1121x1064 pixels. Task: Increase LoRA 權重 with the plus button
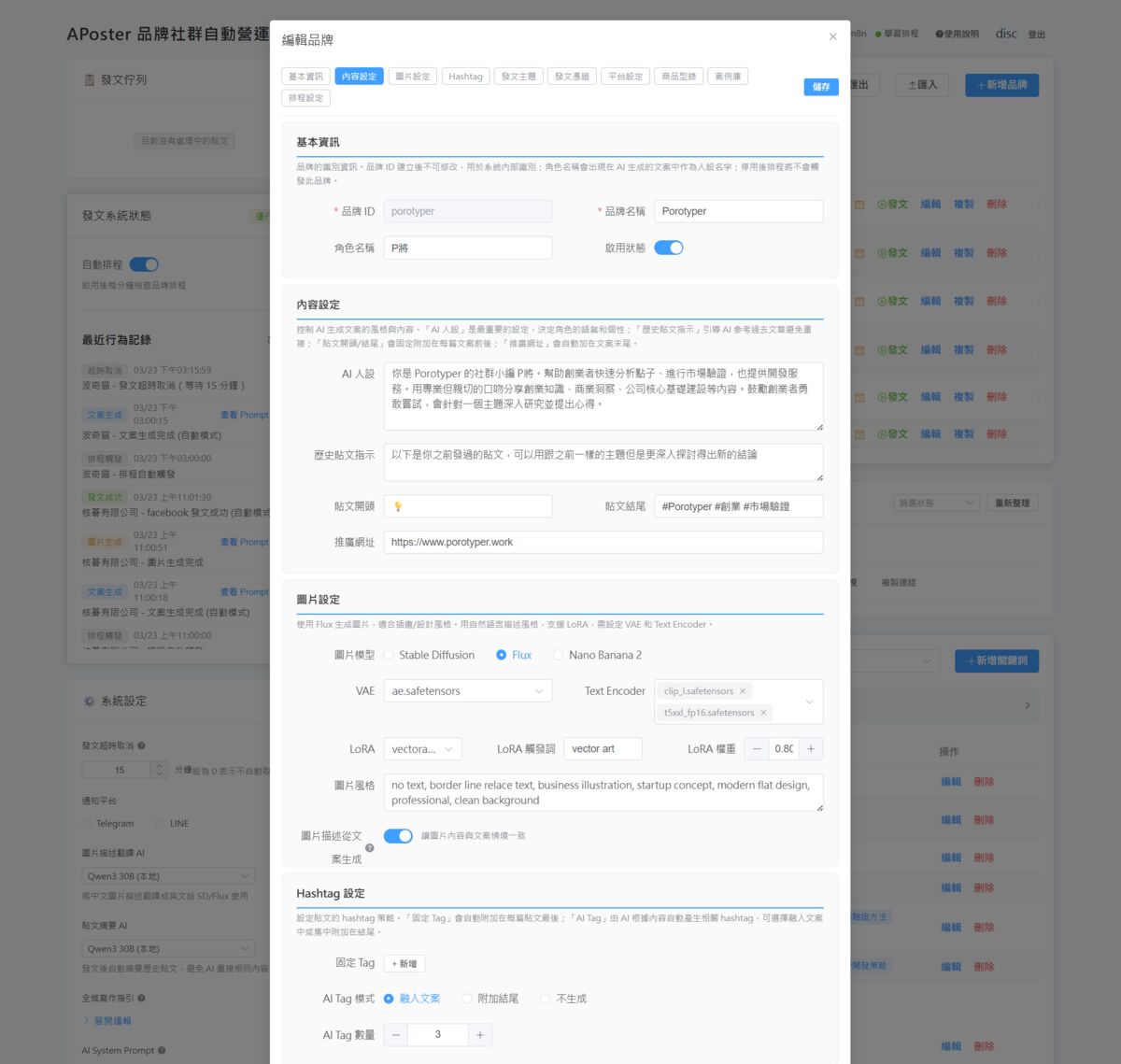(811, 749)
